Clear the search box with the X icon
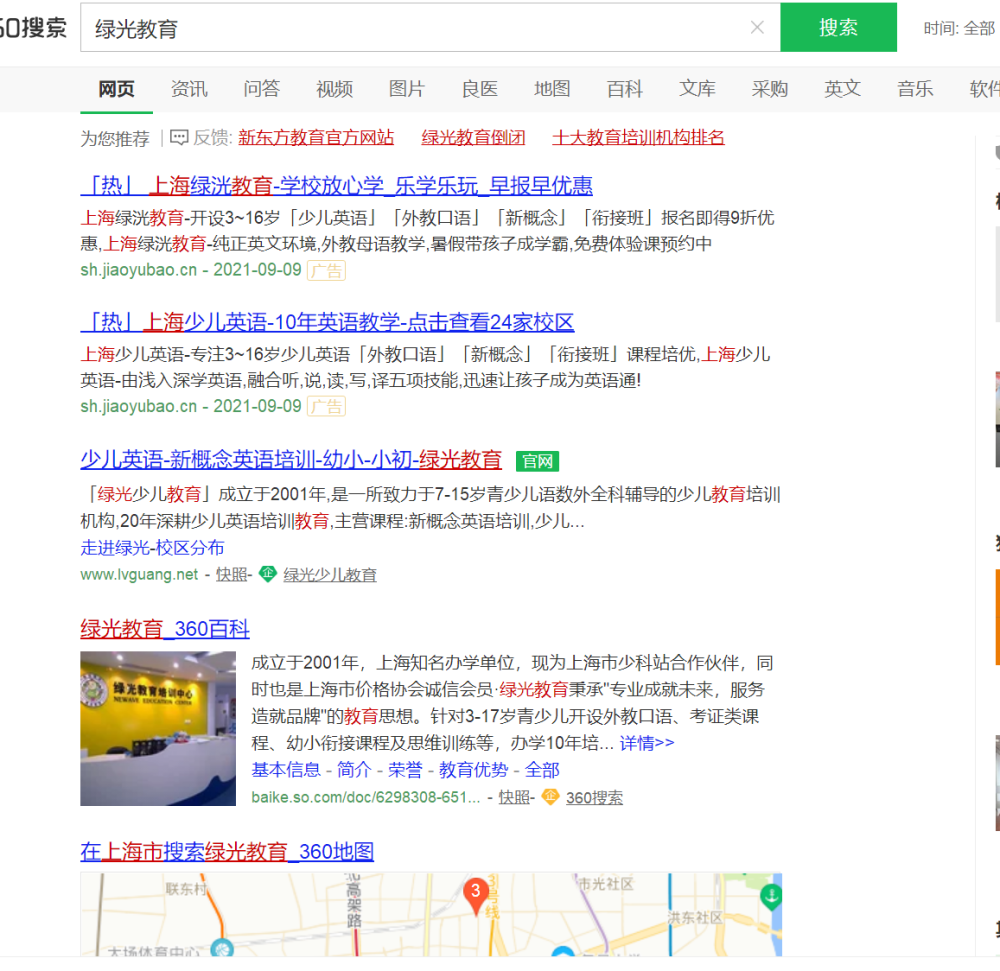The height and width of the screenshot is (971, 1000). tap(757, 27)
